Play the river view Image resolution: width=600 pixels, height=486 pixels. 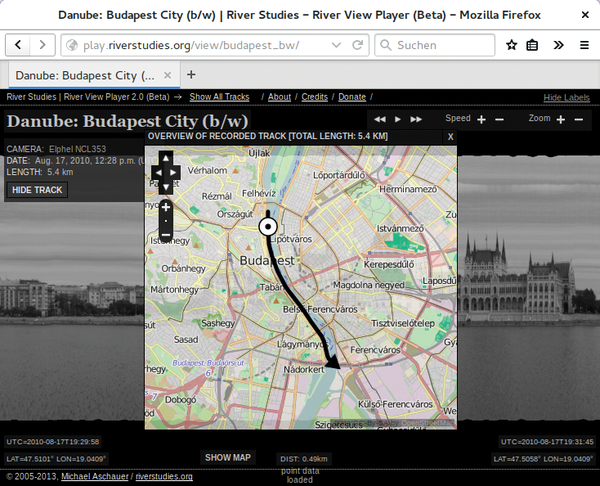(x=398, y=119)
